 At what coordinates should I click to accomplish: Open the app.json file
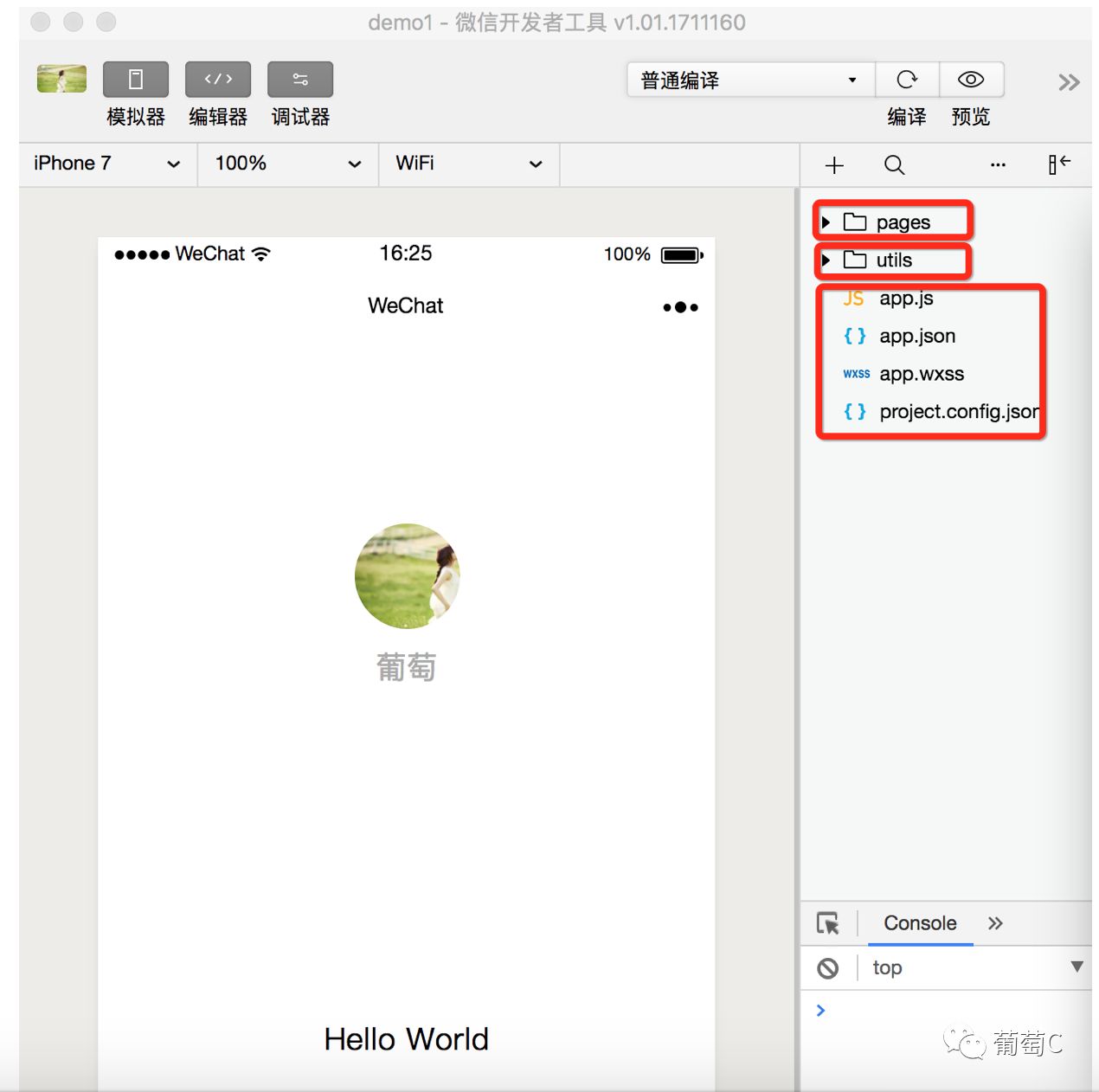click(917, 336)
